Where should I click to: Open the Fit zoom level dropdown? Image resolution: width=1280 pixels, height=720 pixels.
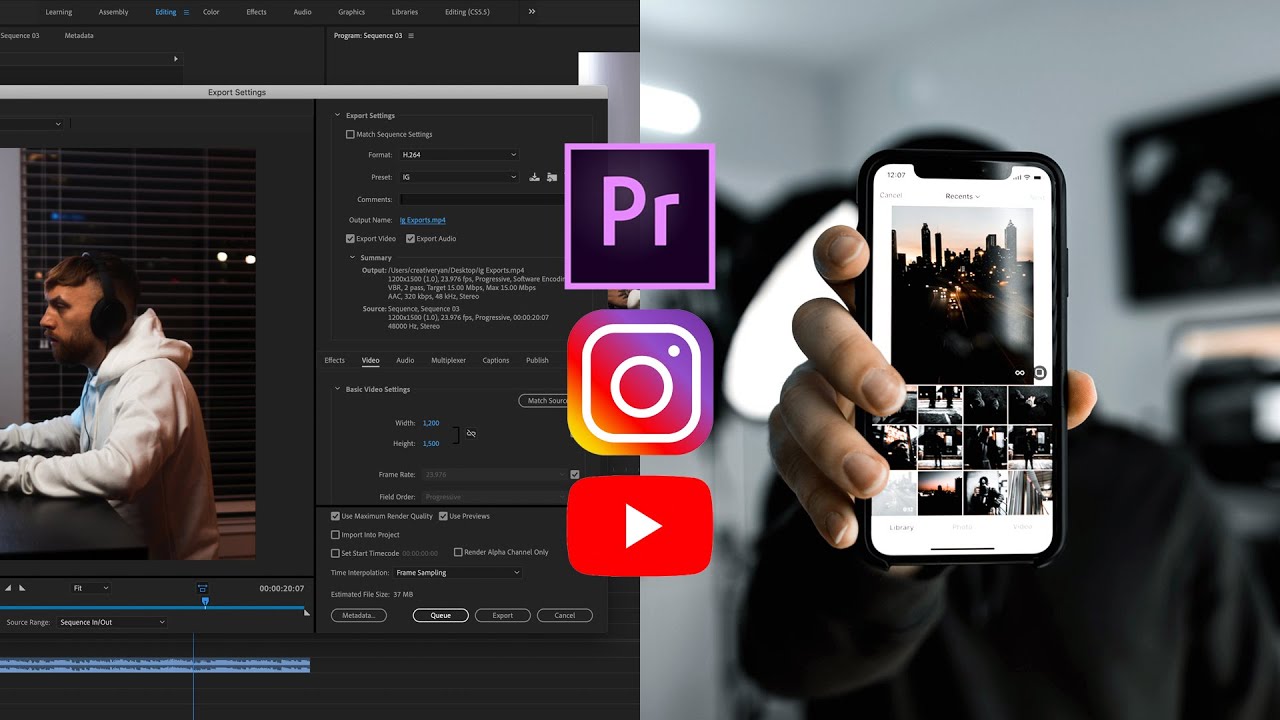pyautogui.click(x=90, y=588)
